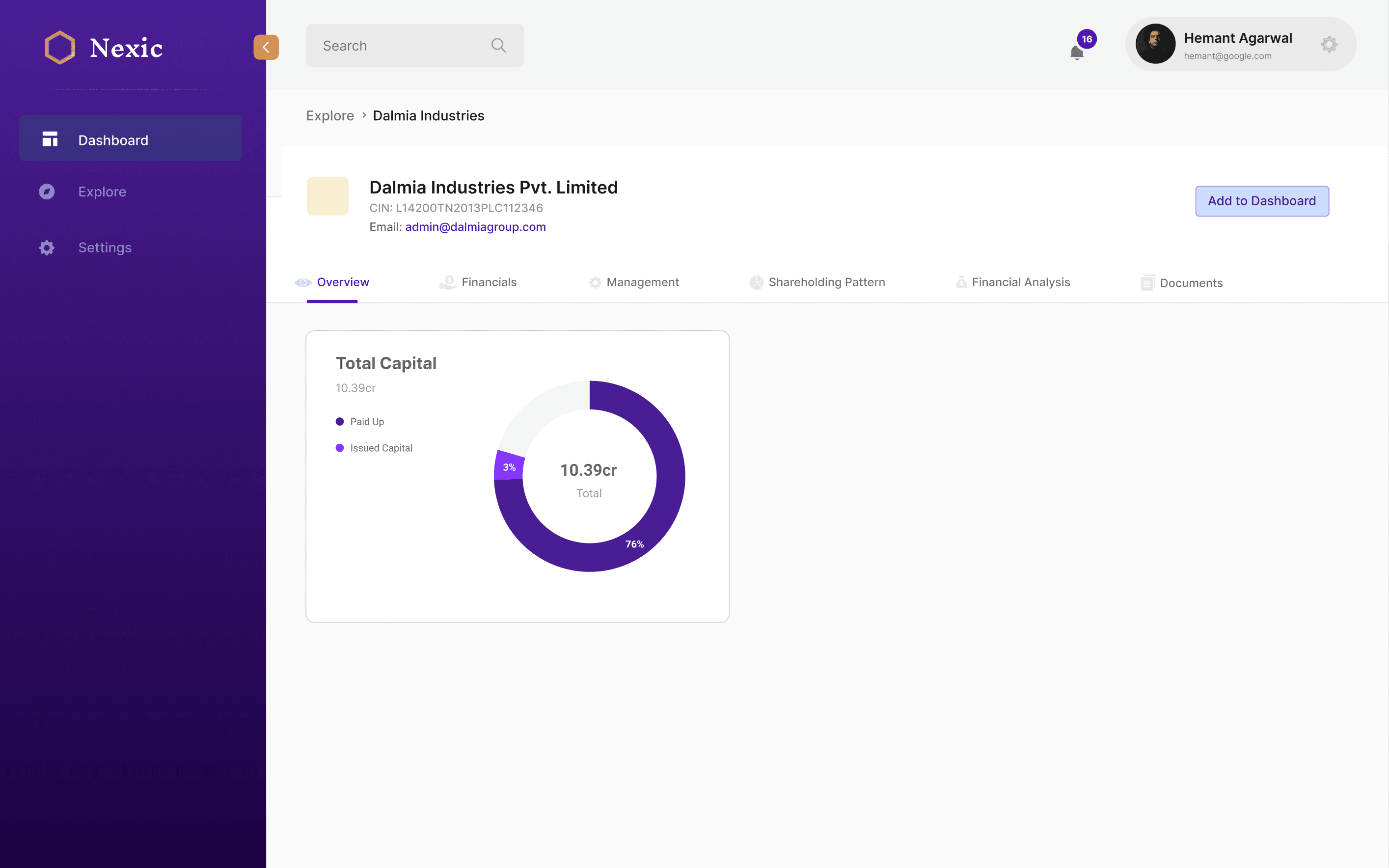Click the Add to Dashboard button
The width and height of the screenshot is (1389, 868).
click(1261, 201)
